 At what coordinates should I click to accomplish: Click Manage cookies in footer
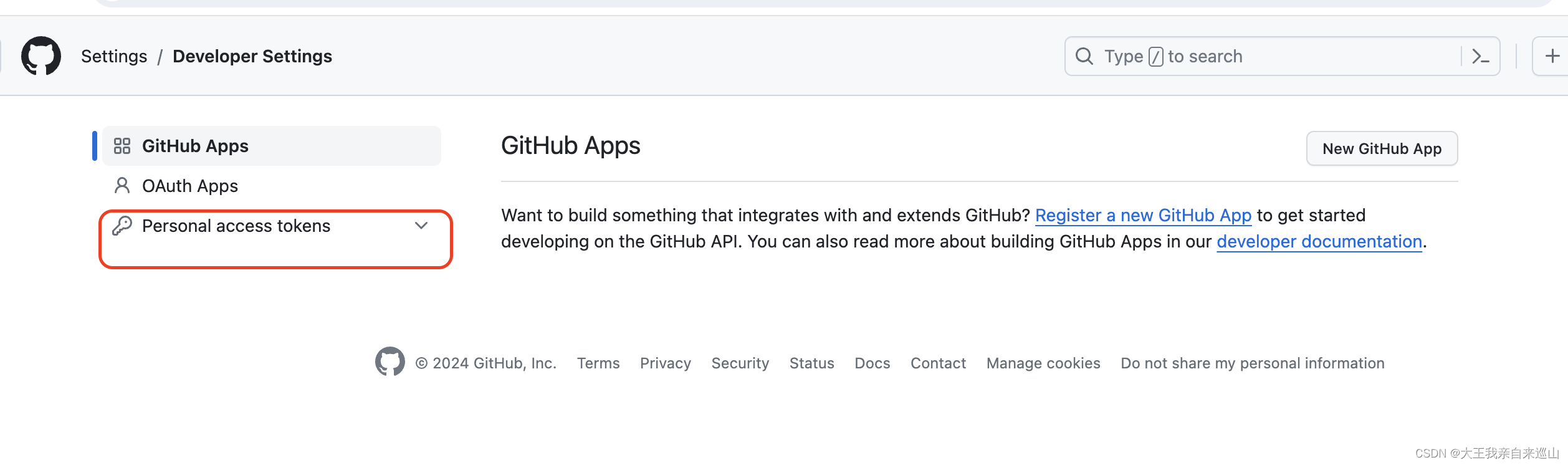[1043, 363]
